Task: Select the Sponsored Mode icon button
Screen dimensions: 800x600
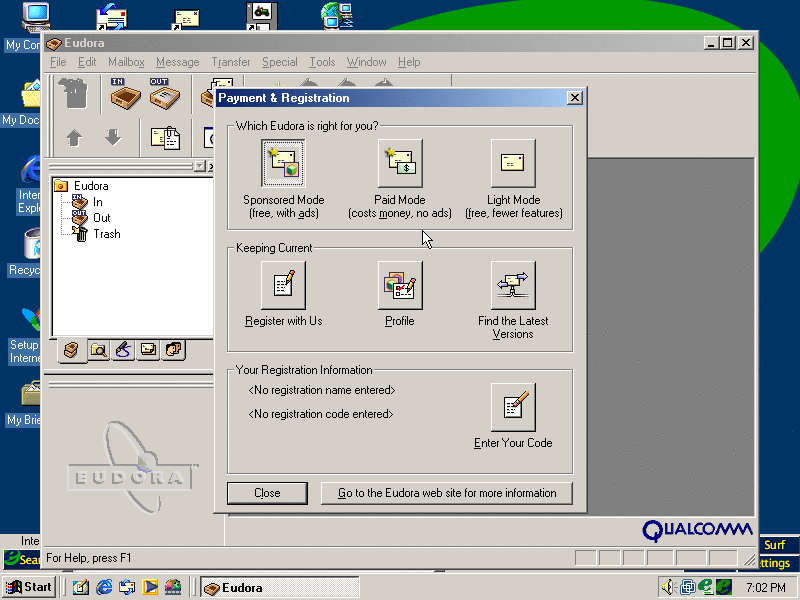Action: [x=283, y=163]
